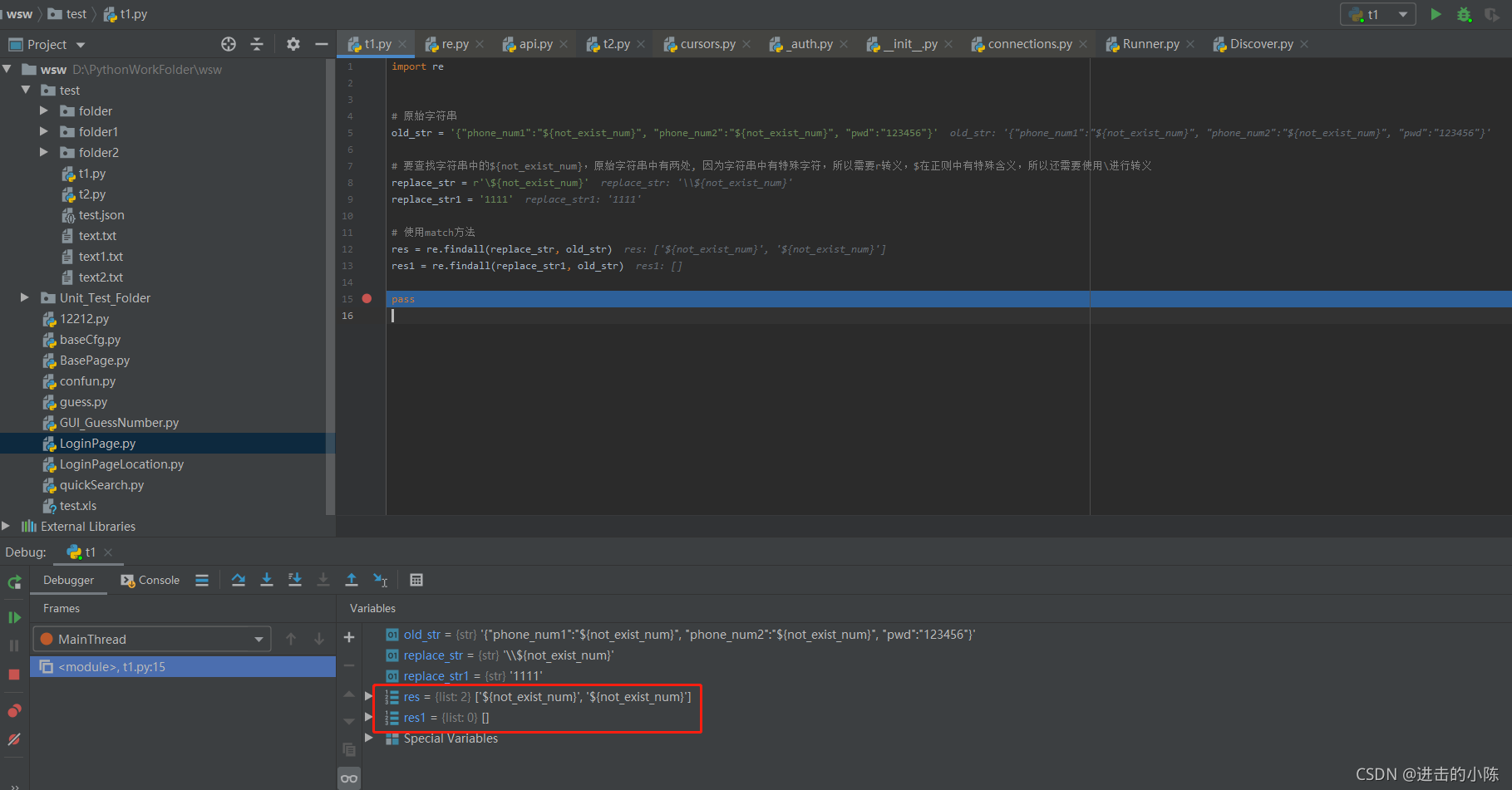Expand the folder1 directory
The image size is (1512, 790).
pos(44,131)
